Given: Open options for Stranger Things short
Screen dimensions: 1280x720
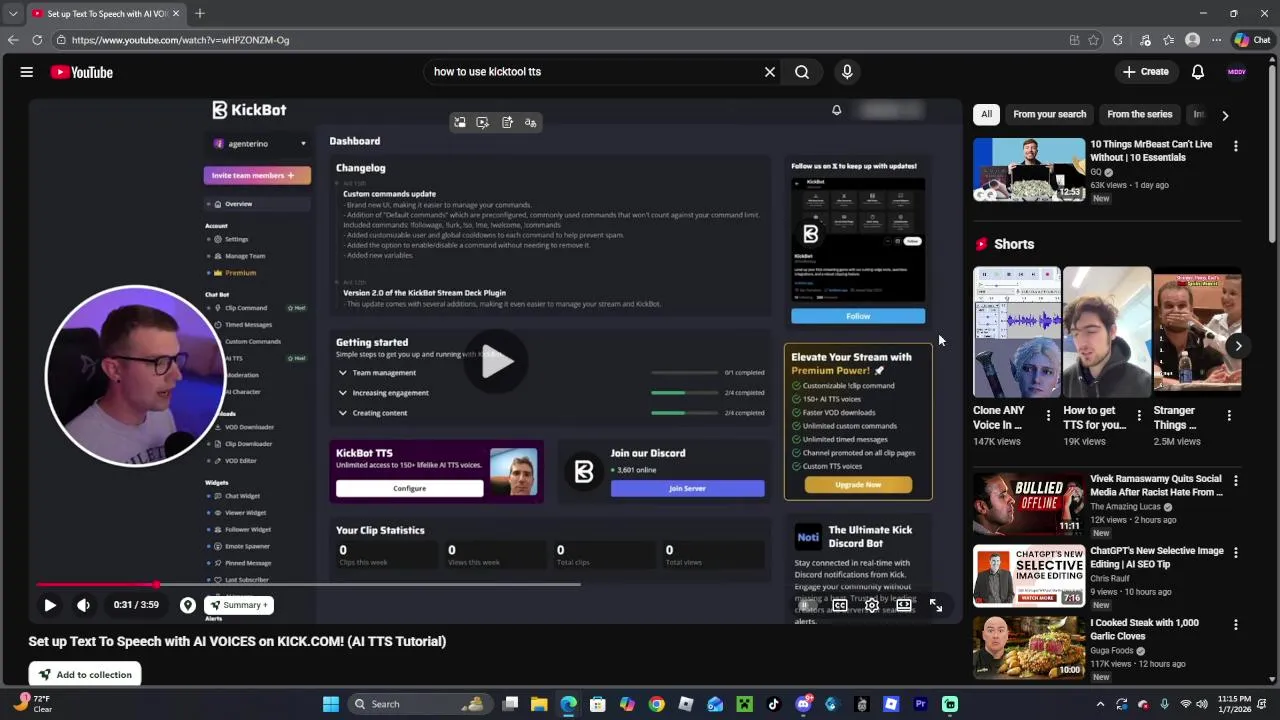Looking at the screenshot, I should [1228, 415].
